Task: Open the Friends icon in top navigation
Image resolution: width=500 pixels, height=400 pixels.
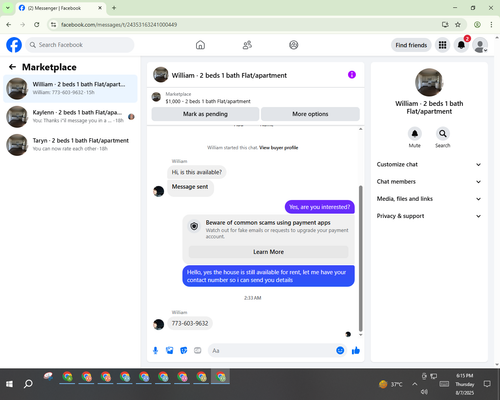Action: 247,45
